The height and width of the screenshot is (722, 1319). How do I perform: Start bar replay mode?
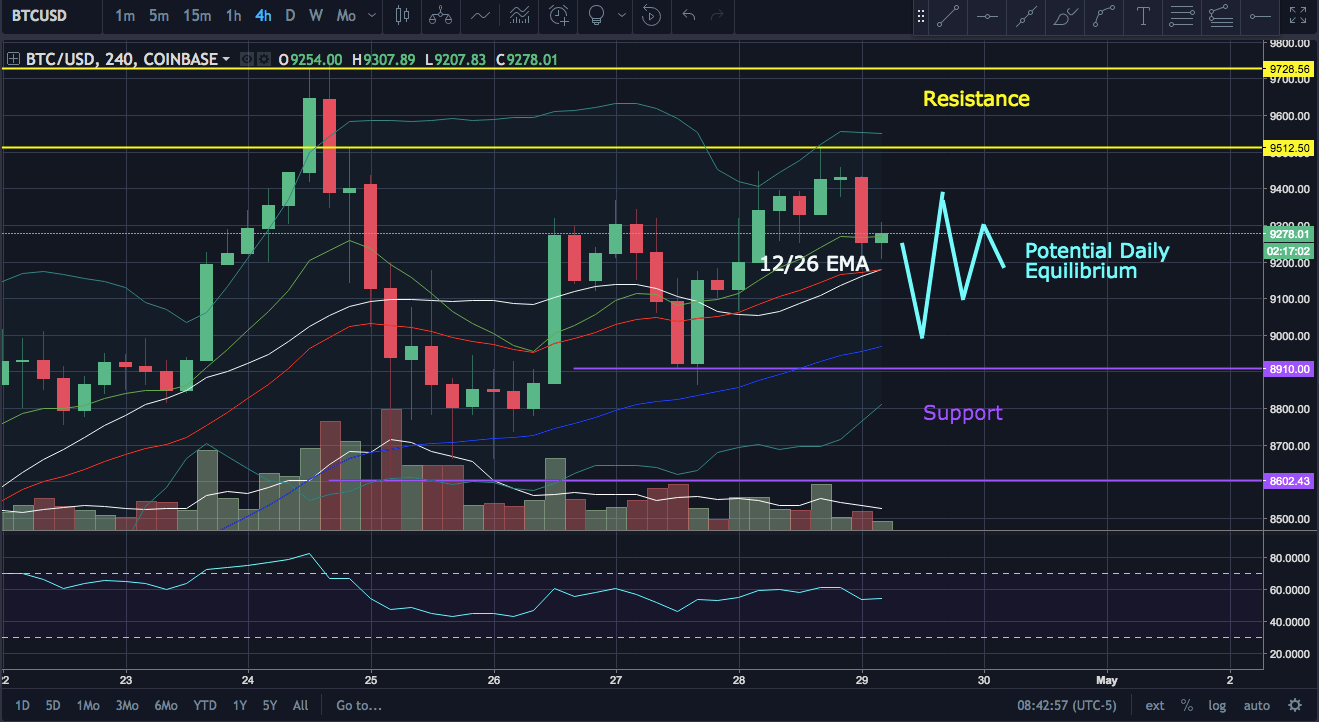[651, 15]
